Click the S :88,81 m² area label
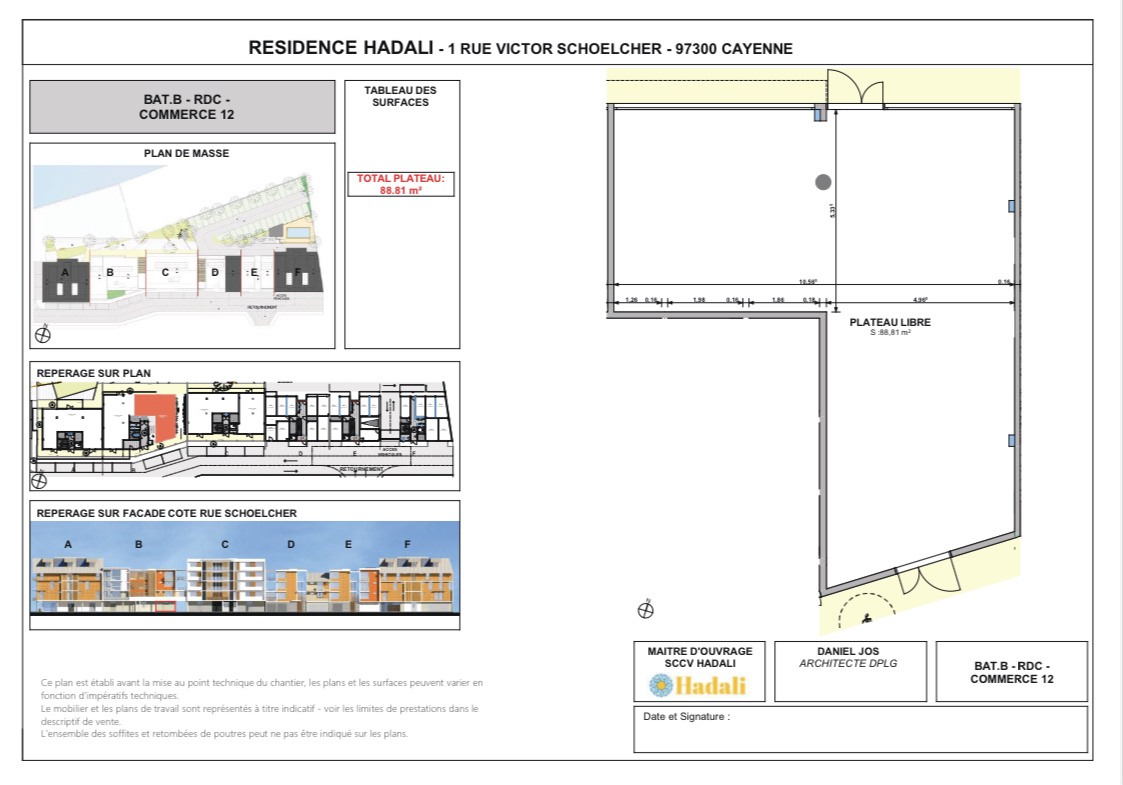The image size is (1123, 785). 890,332
